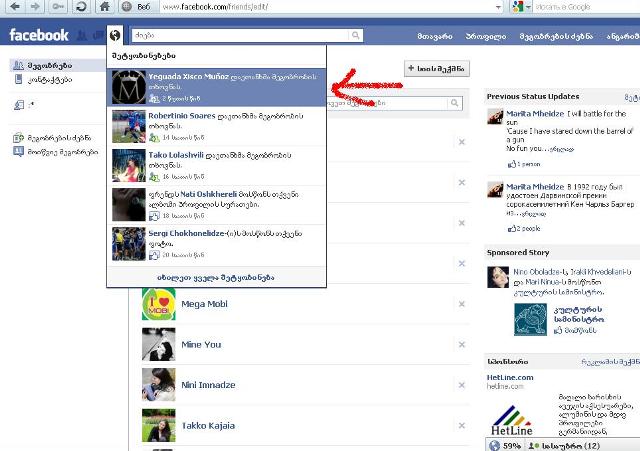Click see all notifications link at dropdown bottom
Viewport: 640px width, 451px height.
coord(216,278)
